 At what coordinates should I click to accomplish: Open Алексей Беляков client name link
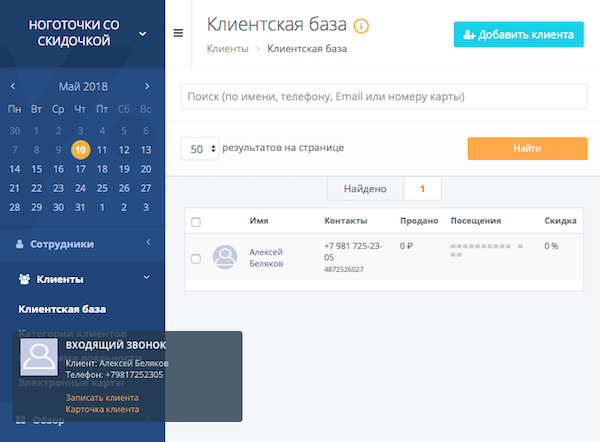266,258
